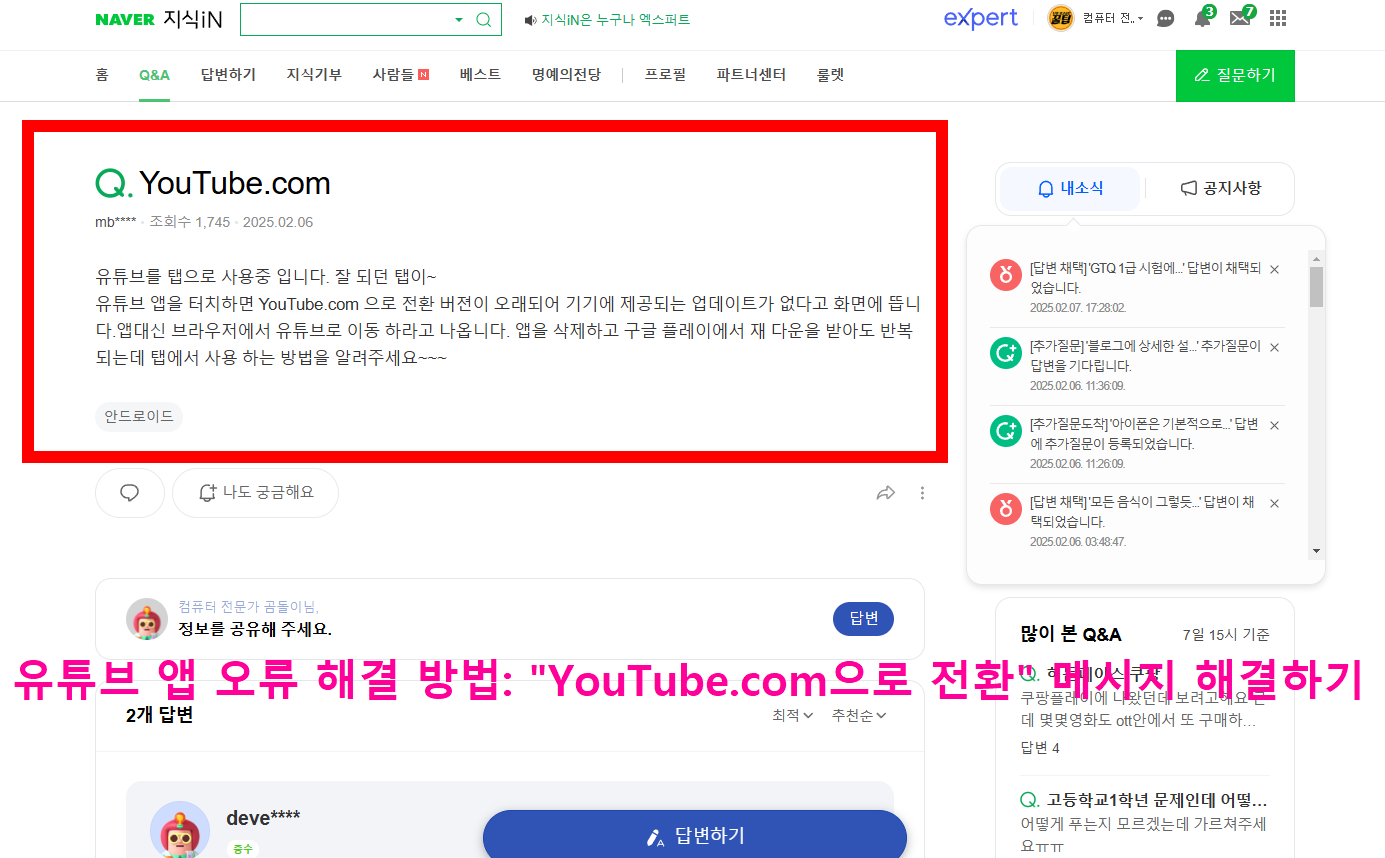This screenshot has width=1385, height=858.
Task: Click the green Q icon for 블로그 notification
Action: click(x=1005, y=353)
